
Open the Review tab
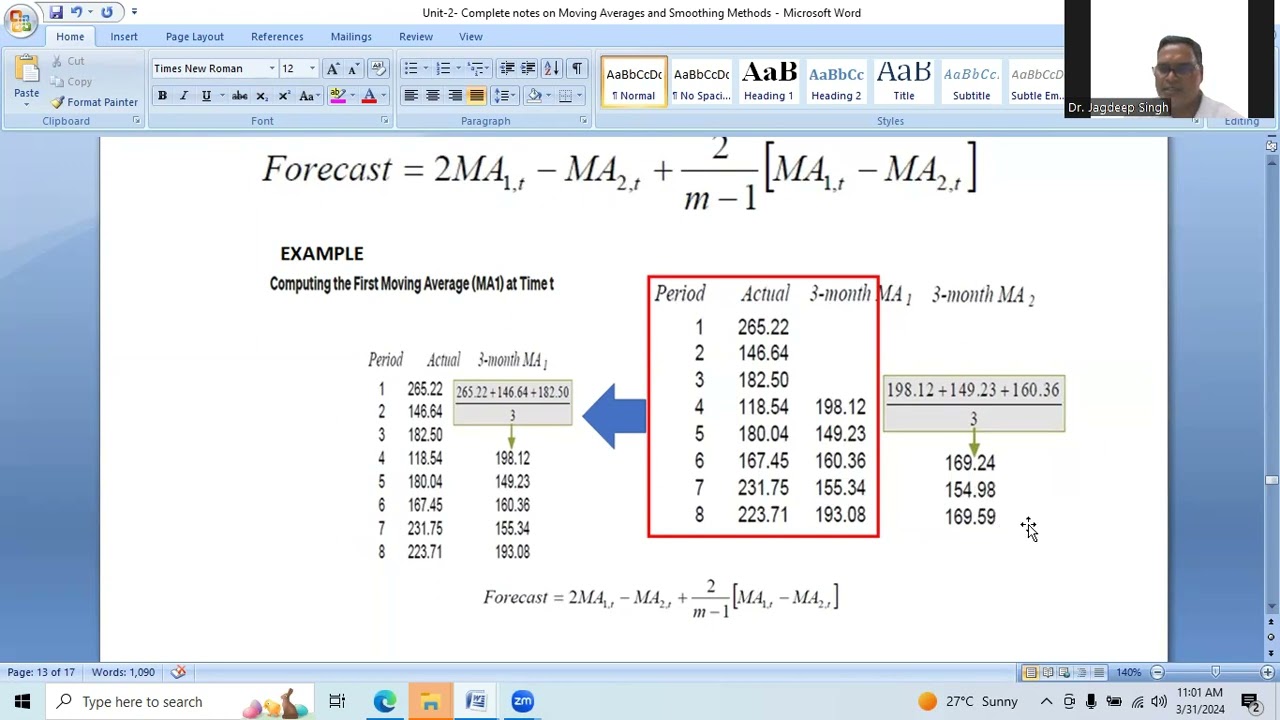[416, 37]
